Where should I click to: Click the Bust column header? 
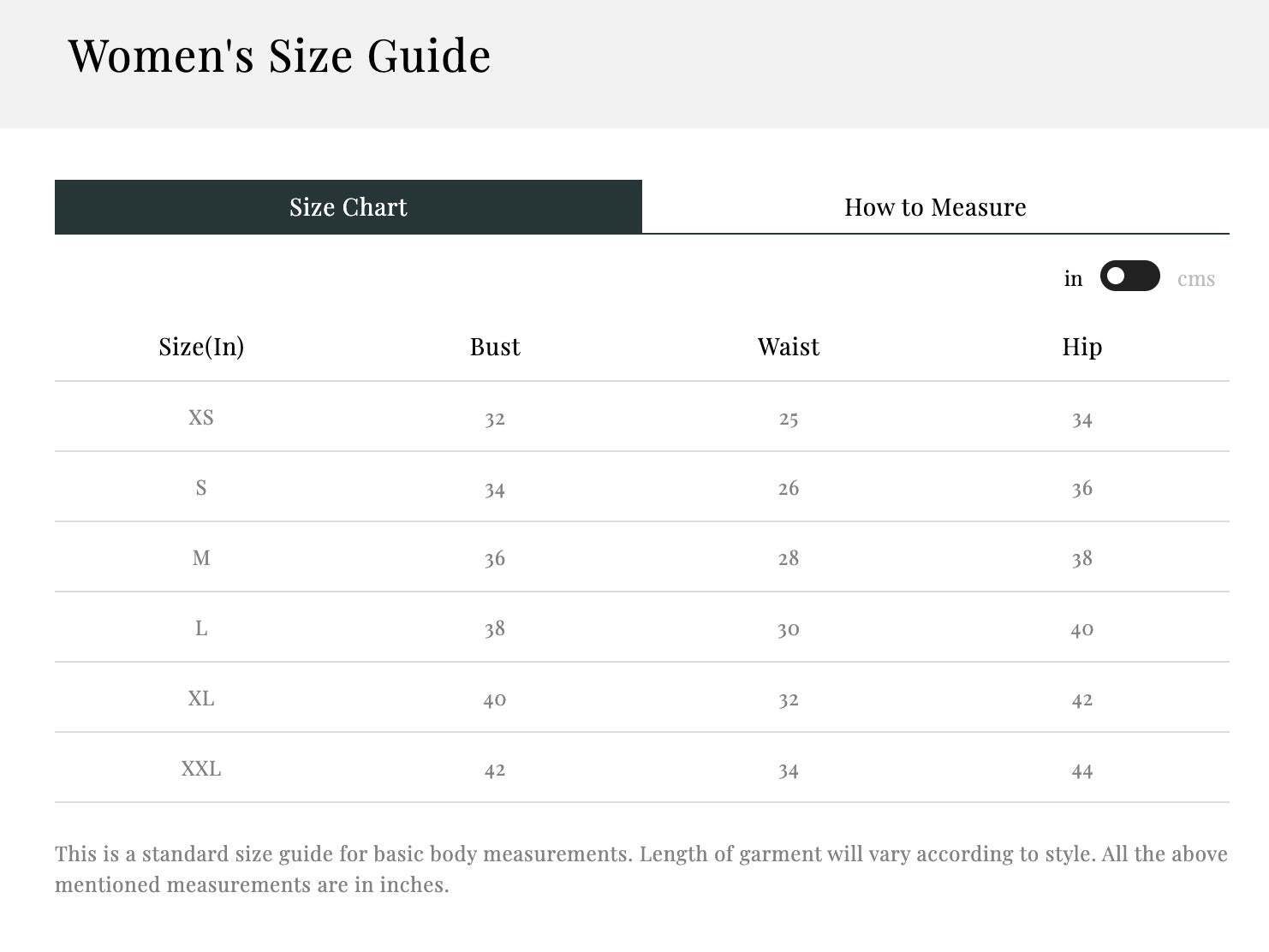pos(494,347)
